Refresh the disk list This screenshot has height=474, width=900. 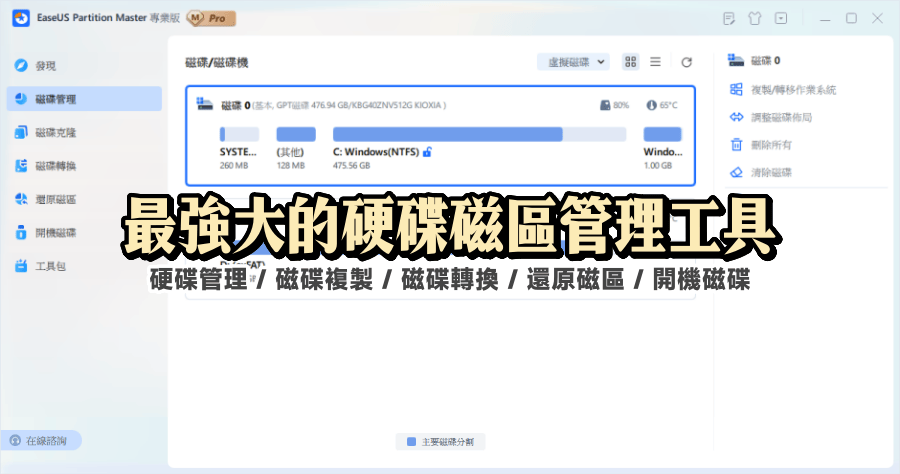[x=686, y=62]
